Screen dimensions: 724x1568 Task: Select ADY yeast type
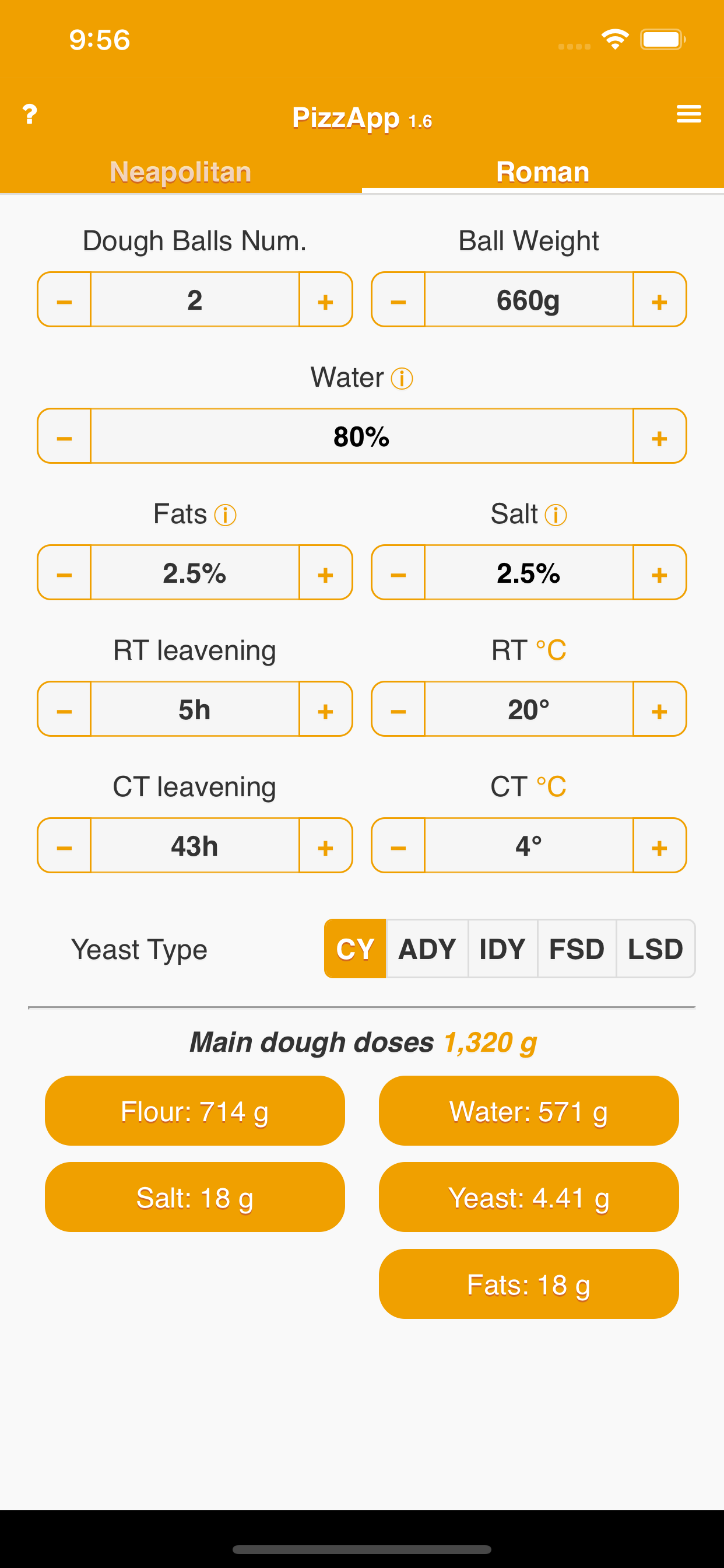tap(427, 949)
